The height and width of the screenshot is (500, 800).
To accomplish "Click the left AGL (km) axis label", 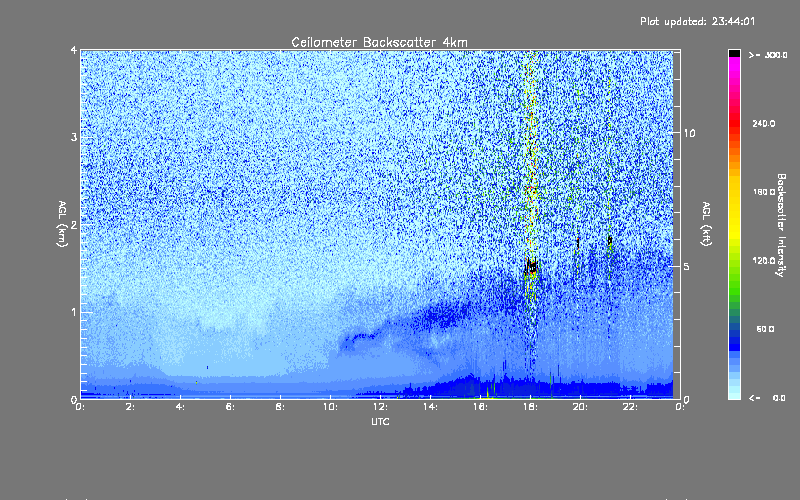I will click(x=62, y=224).
